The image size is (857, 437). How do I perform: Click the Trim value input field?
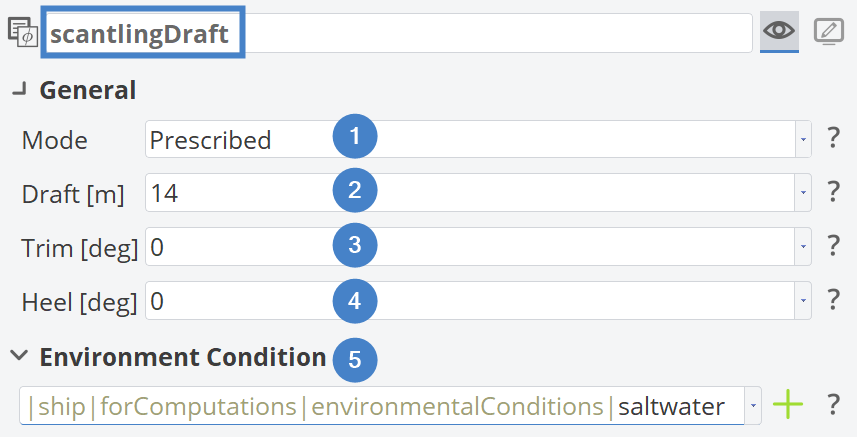250,246
